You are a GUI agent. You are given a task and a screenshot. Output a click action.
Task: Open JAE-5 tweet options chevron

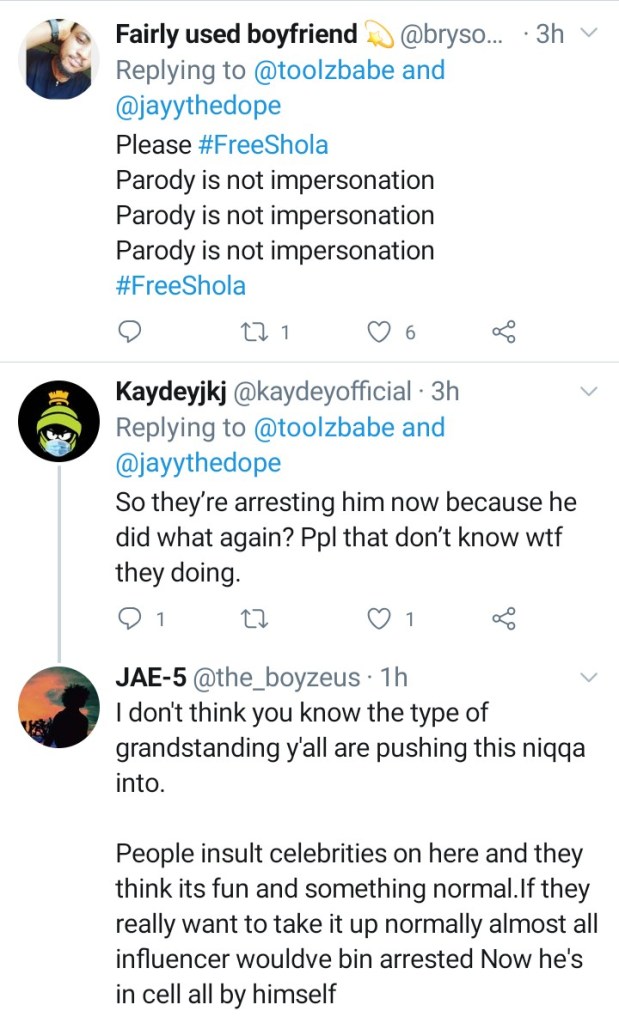588,677
